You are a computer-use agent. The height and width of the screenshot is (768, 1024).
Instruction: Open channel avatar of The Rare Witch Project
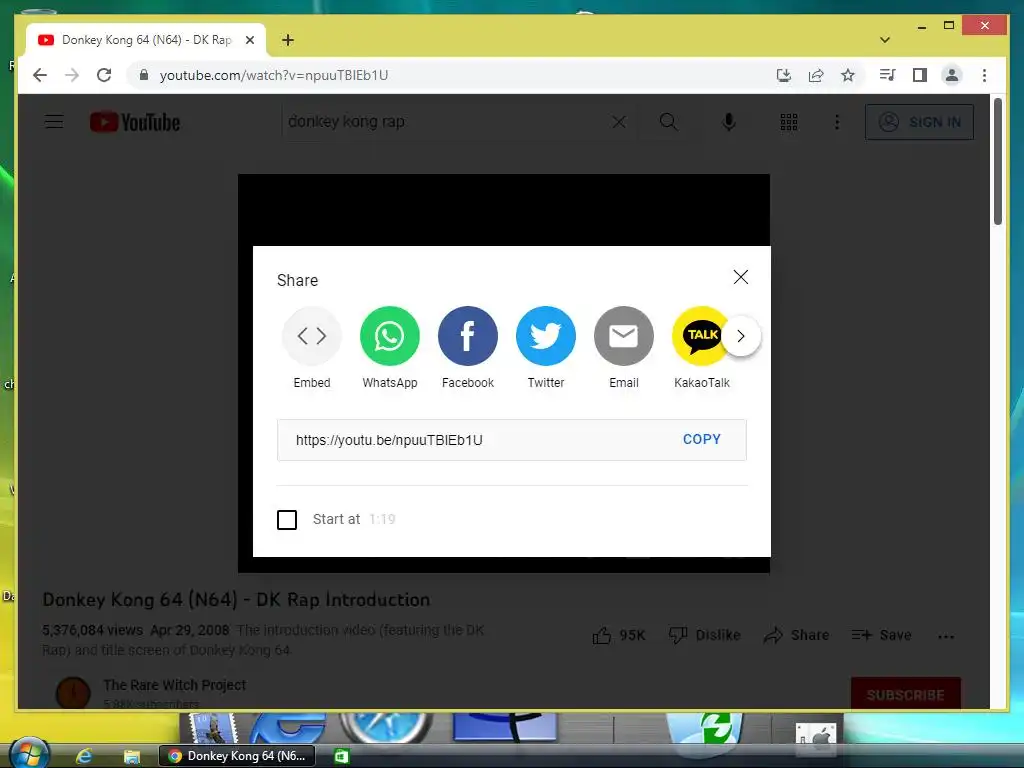[72, 692]
